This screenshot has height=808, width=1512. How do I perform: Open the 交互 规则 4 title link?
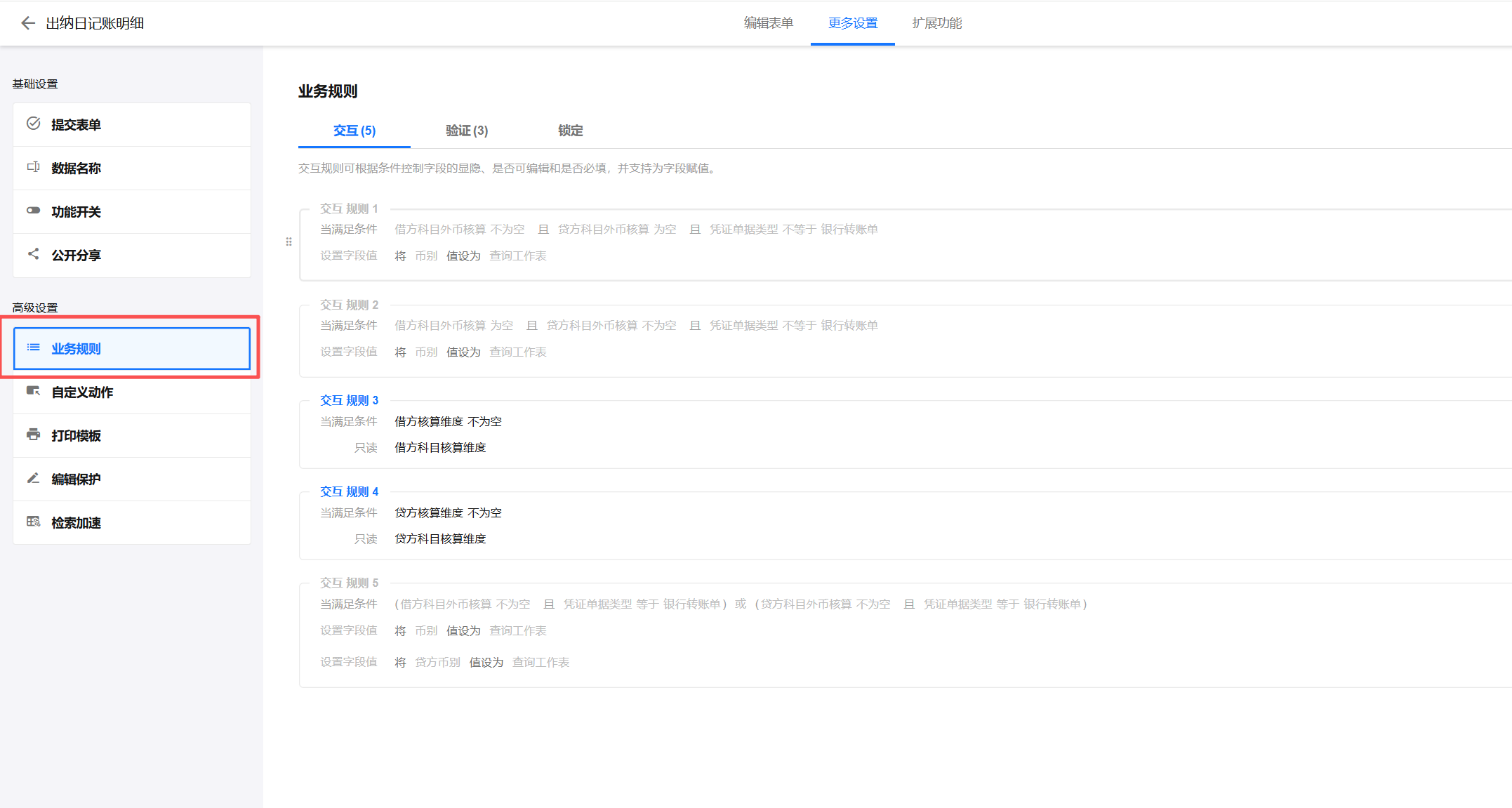click(349, 491)
